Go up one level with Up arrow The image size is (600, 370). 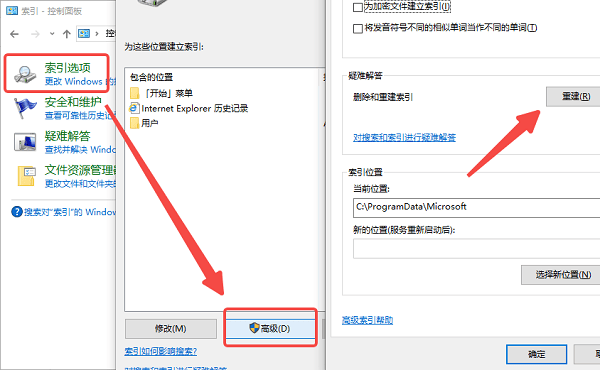(x=67, y=34)
